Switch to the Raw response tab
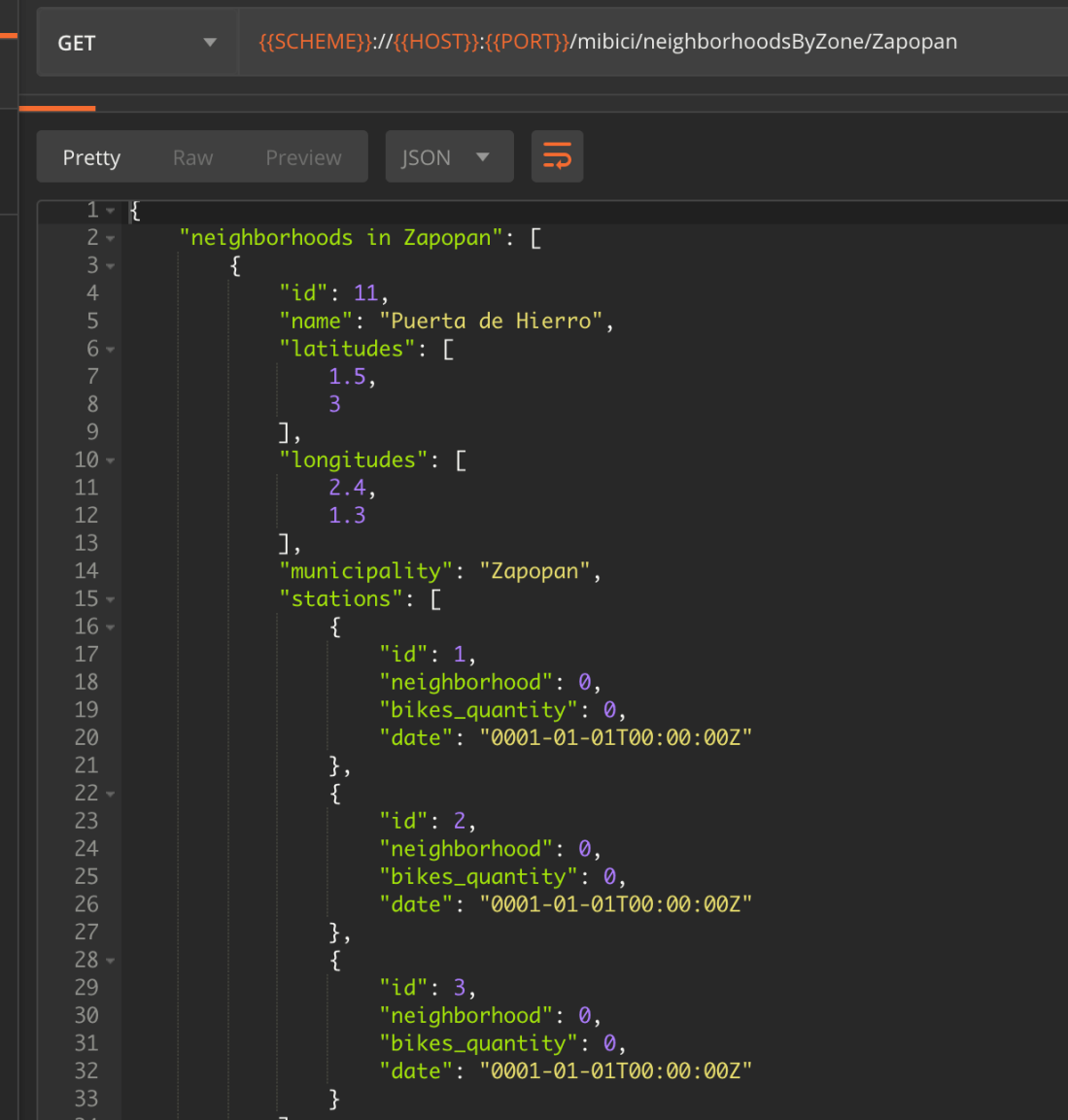 click(x=192, y=156)
